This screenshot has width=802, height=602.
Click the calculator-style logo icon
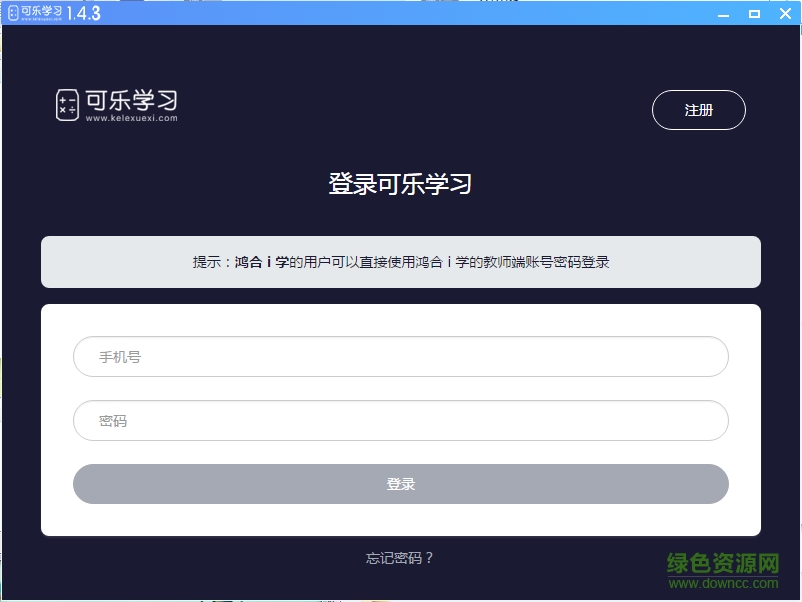pos(67,105)
